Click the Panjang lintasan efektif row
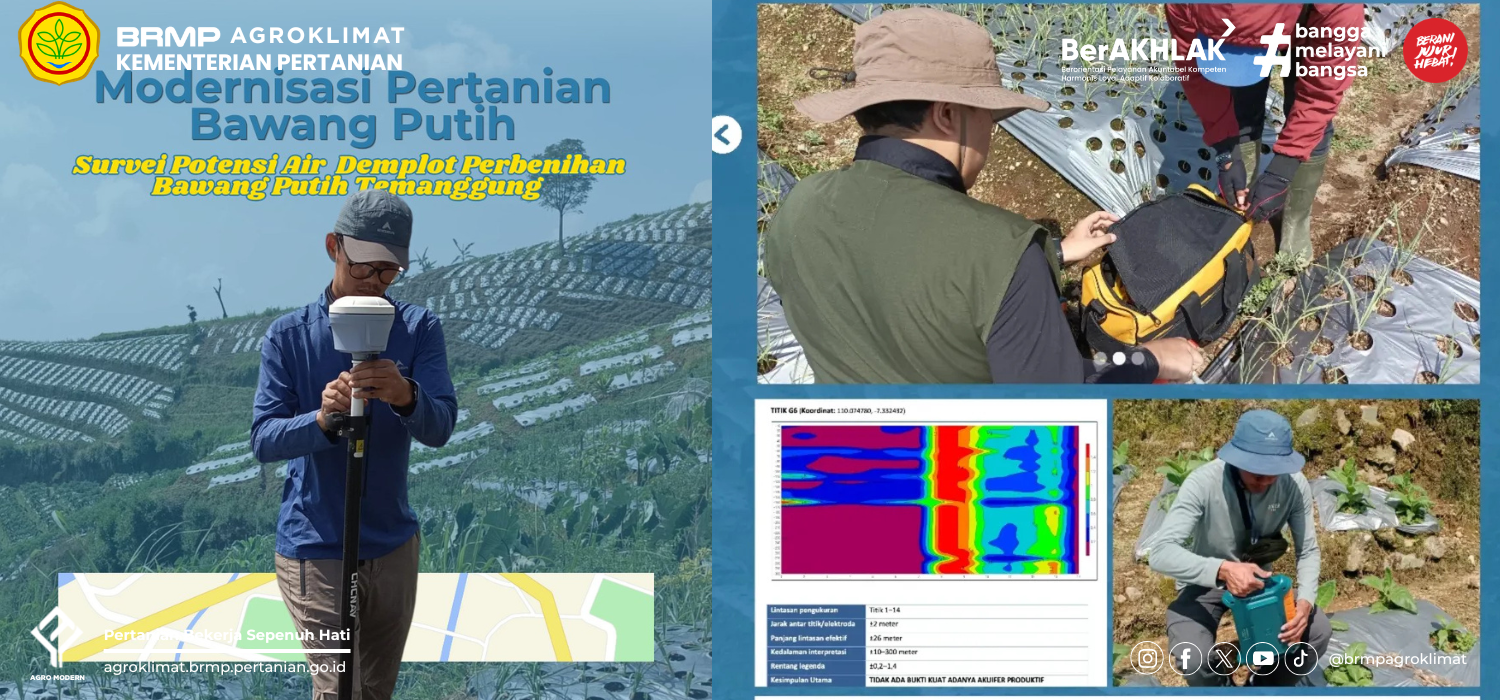Screen dimensions: 1500x700 [x=928, y=638]
